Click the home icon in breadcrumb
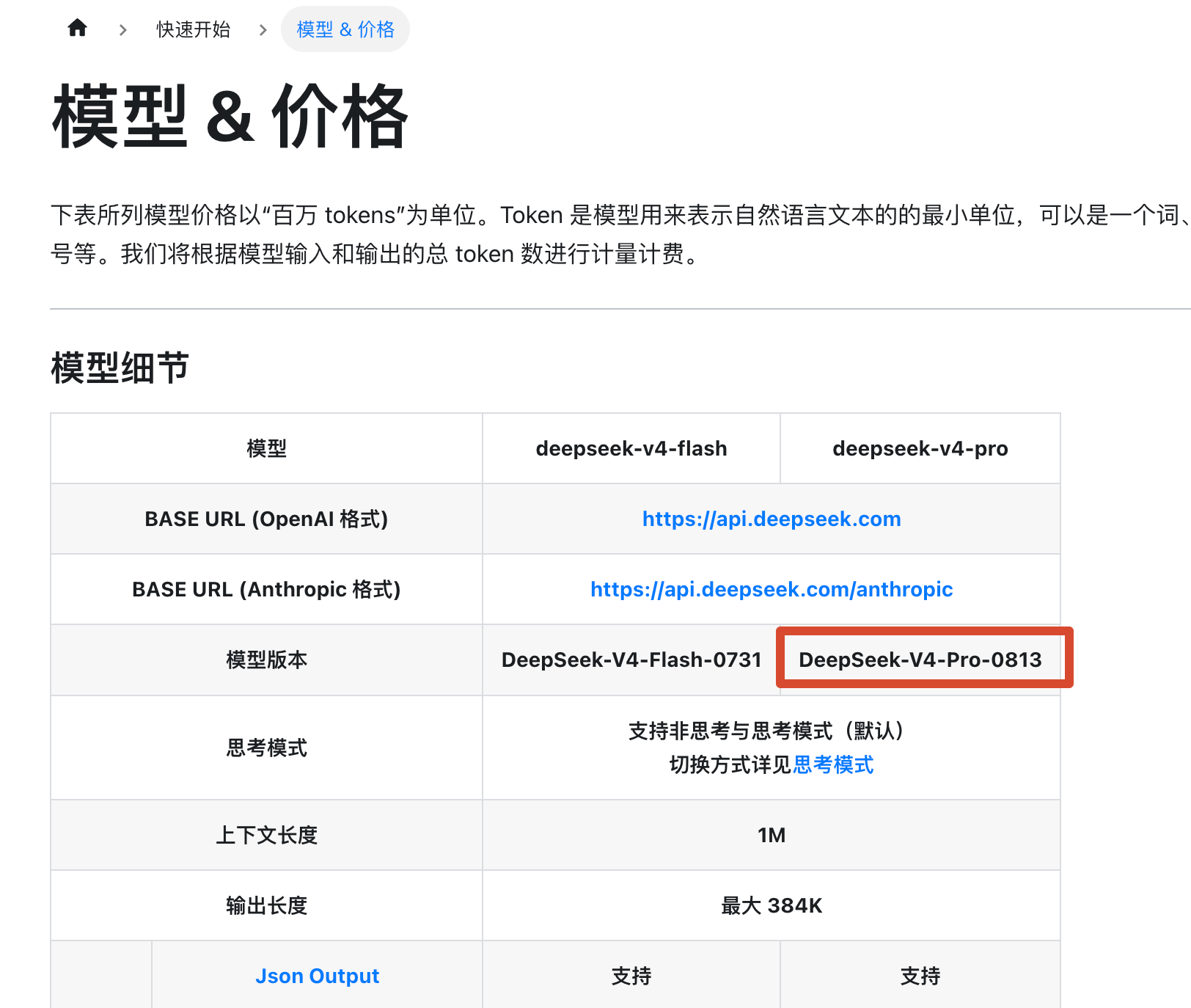This screenshot has width=1191, height=1008. [x=77, y=29]
